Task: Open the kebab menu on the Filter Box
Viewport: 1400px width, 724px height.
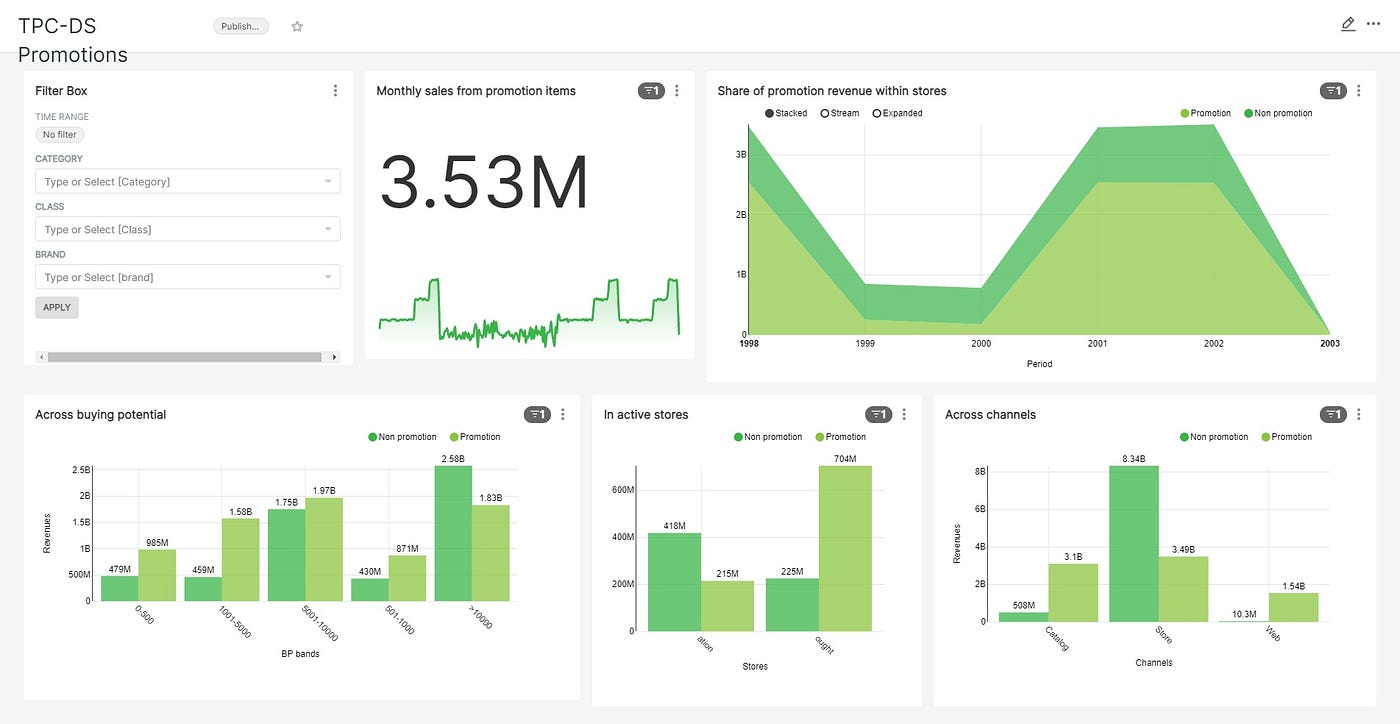Action: click(335, 90)
